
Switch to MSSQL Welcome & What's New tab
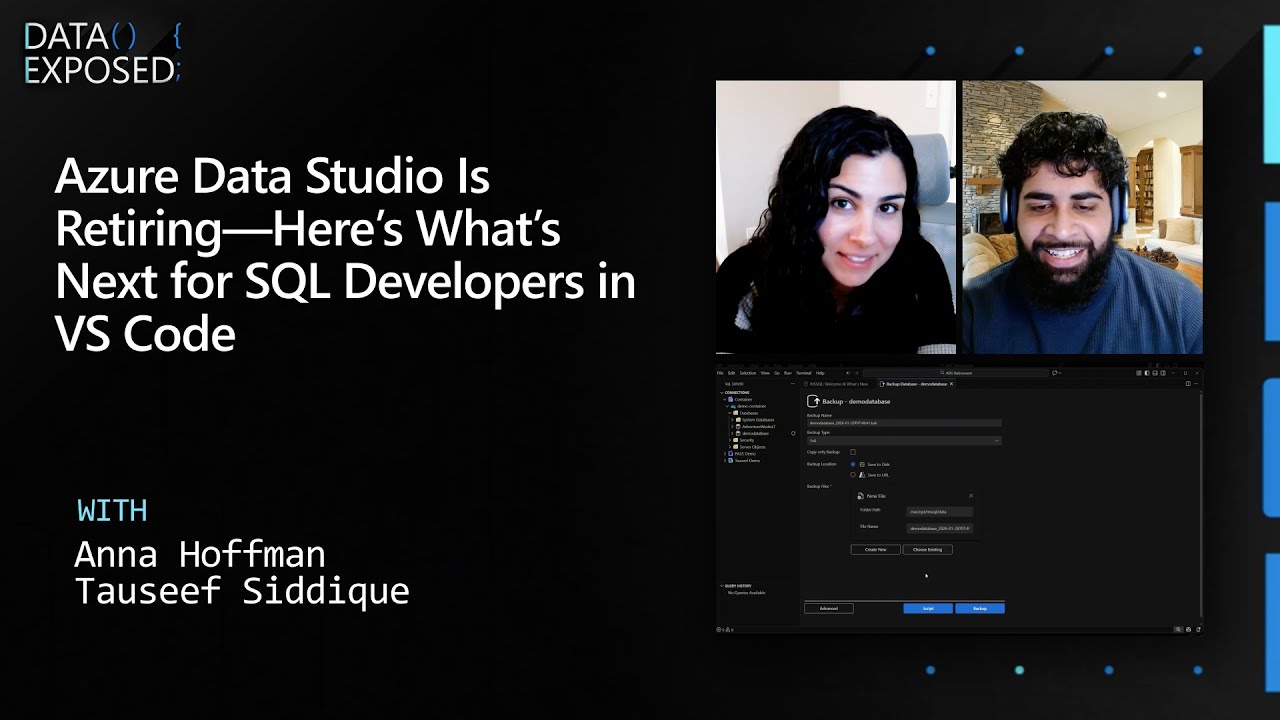point(839,384)
